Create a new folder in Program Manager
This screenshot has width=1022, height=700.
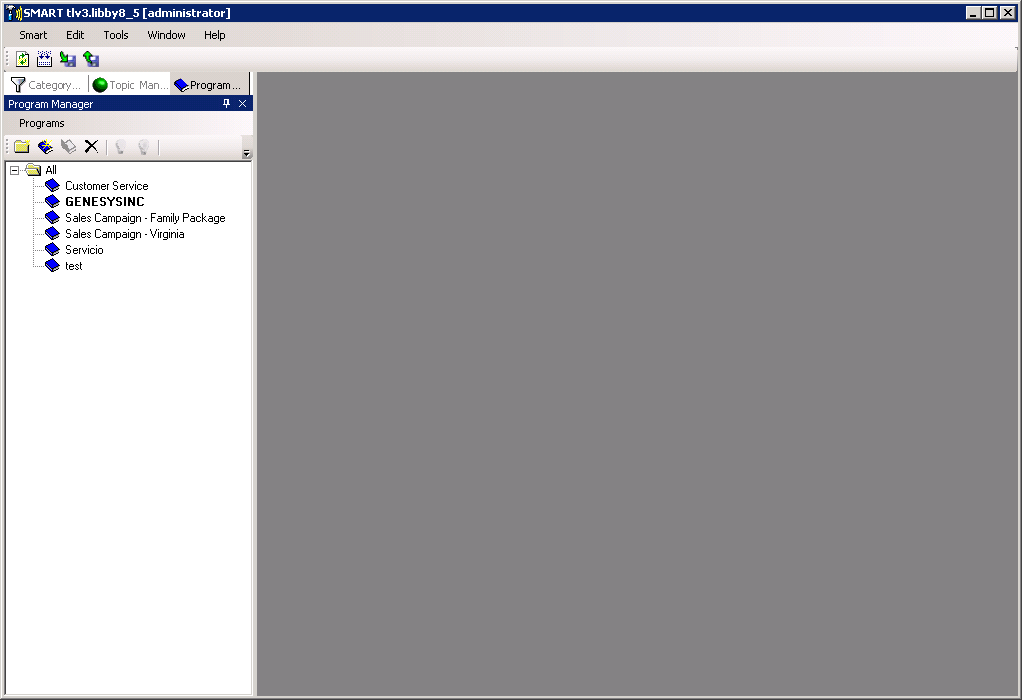click(x=21, y=147)
